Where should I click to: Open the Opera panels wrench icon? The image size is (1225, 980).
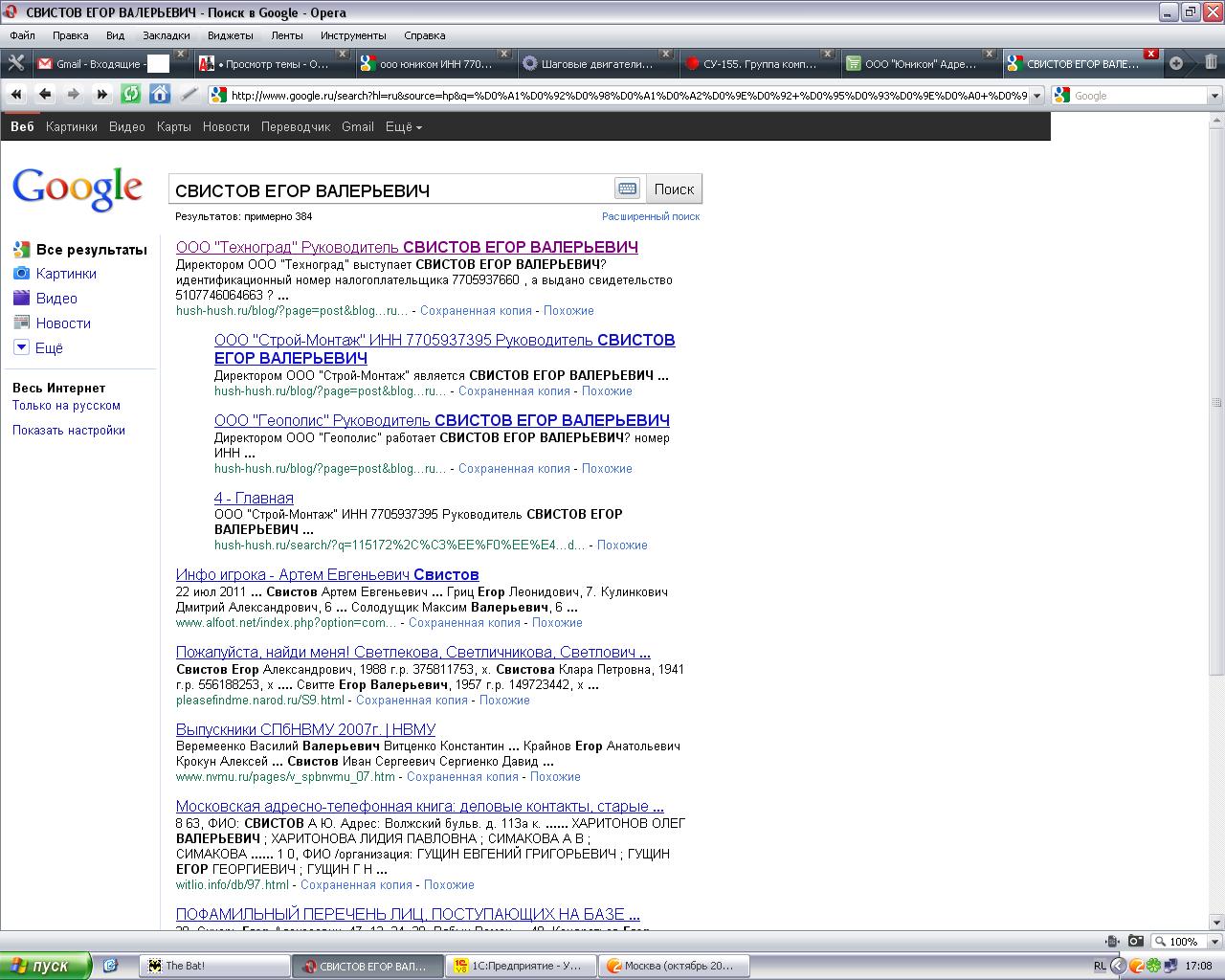[x=15, y=63]
